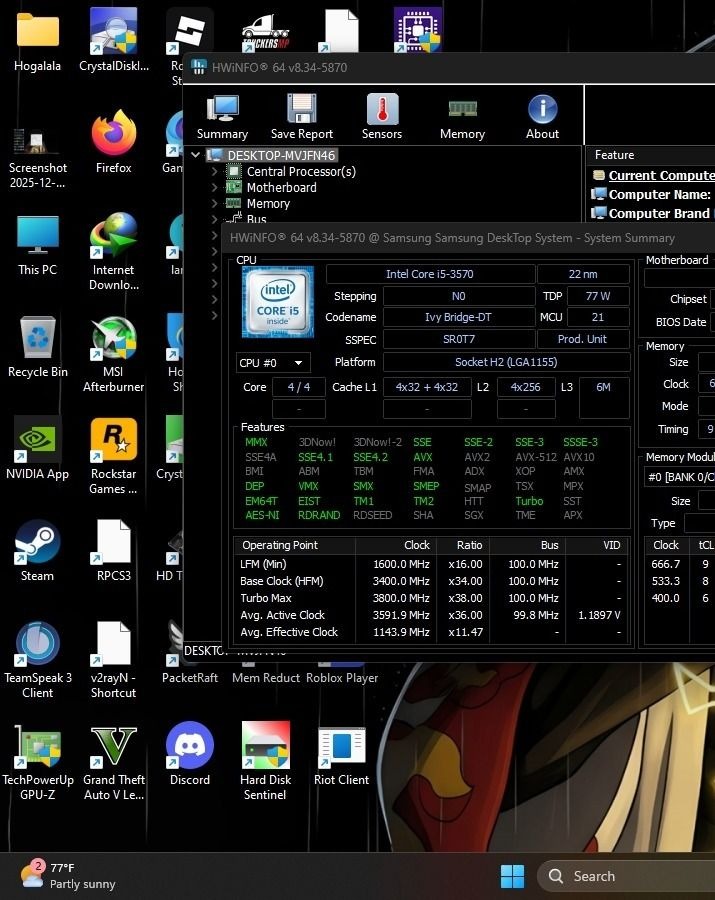Viewport: 715px width, 900px height.
Task: Click the HWiNFO 64 main window title bar
Action: coord(449,68)
